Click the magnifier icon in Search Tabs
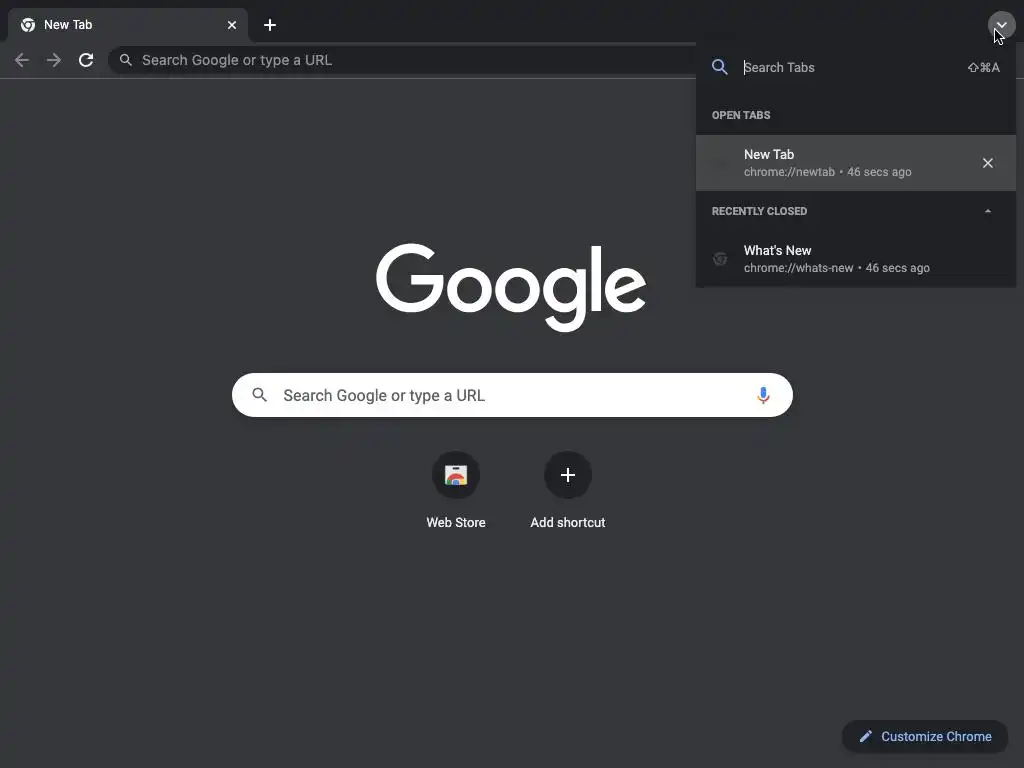This screenshot has width=1024, height=768. 720,67
